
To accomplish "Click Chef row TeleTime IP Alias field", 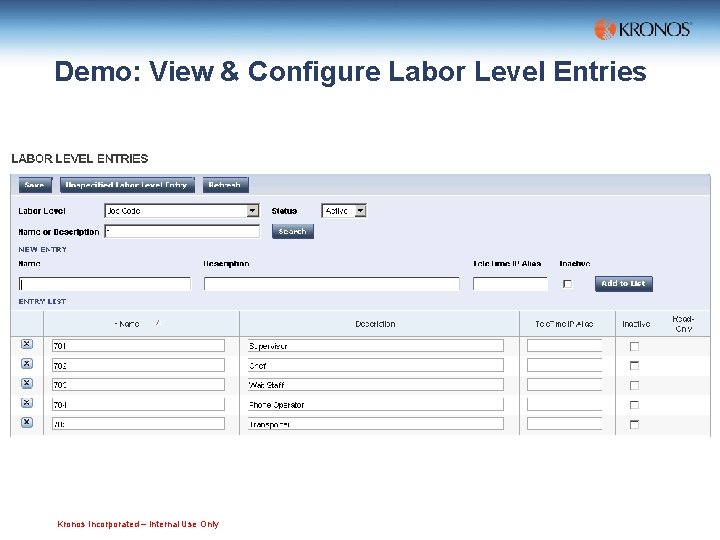I will (x=564, y=366).
